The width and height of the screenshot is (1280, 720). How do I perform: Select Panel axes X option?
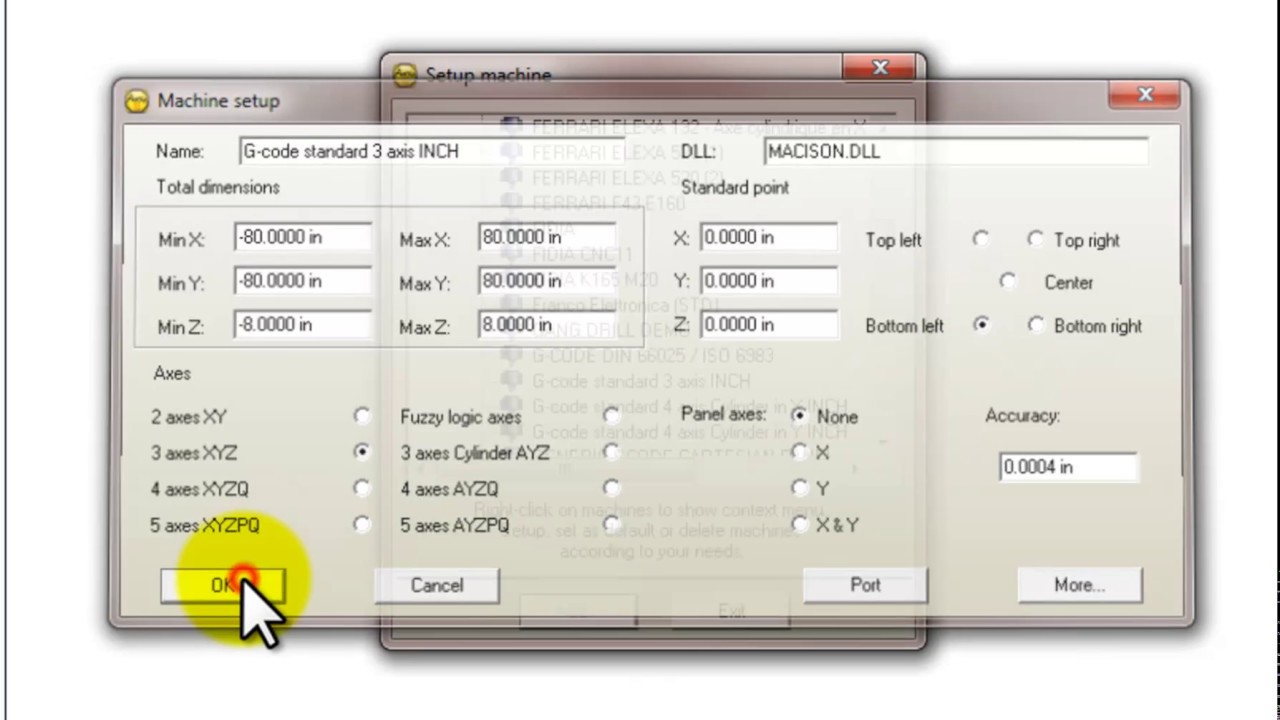click(x=799, y=452)
